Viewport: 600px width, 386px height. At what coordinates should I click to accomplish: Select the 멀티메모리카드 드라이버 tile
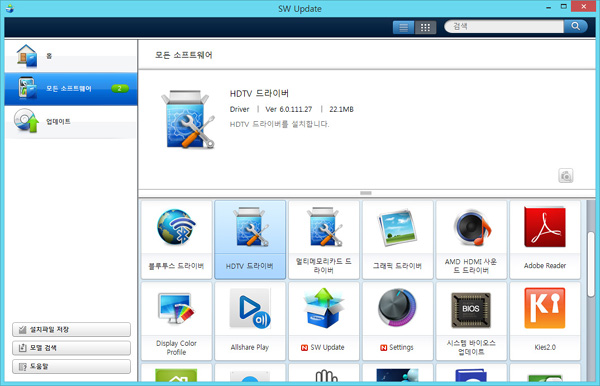point(324,239)
